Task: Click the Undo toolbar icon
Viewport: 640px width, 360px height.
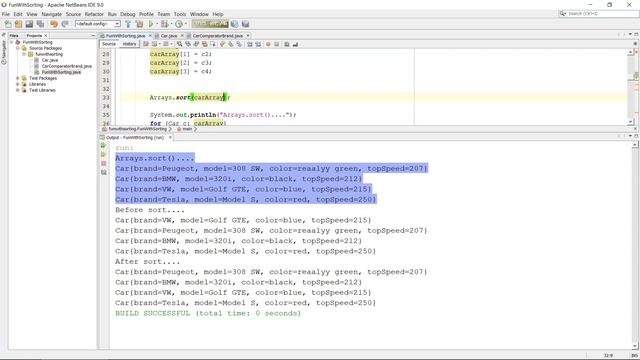Action: coord(54,24)
